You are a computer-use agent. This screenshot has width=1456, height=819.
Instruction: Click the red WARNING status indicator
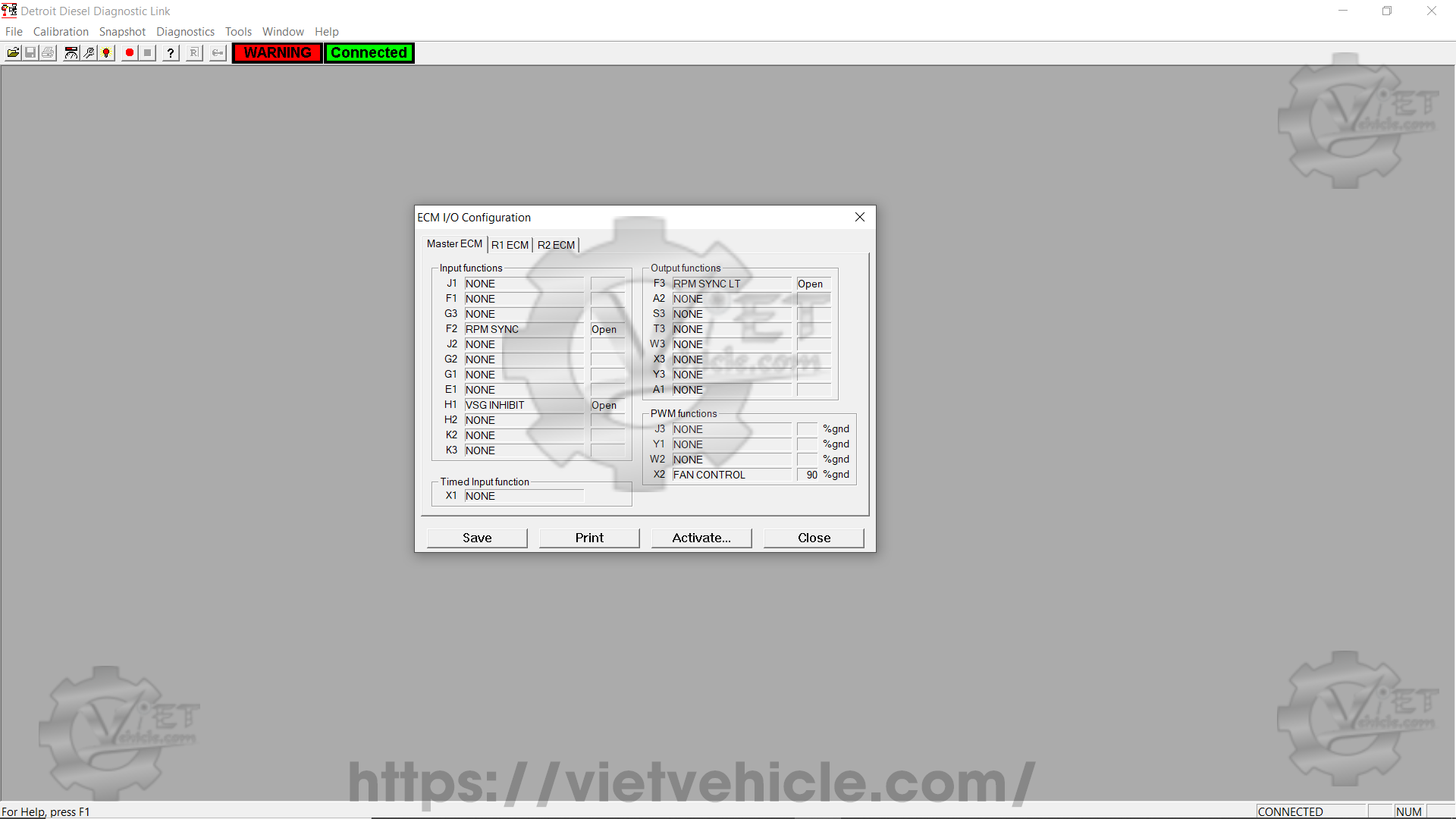(x=278, y=53)
